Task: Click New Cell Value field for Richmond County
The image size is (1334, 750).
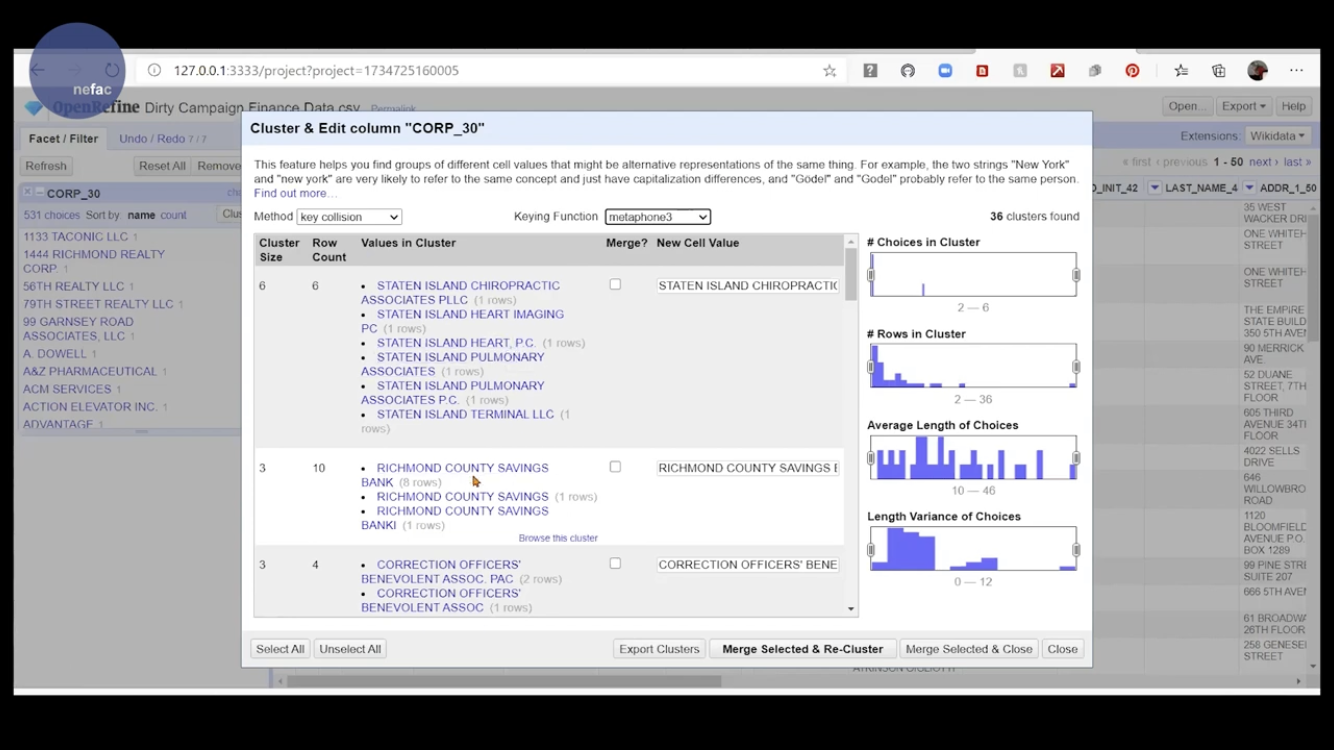Action: 748,468
